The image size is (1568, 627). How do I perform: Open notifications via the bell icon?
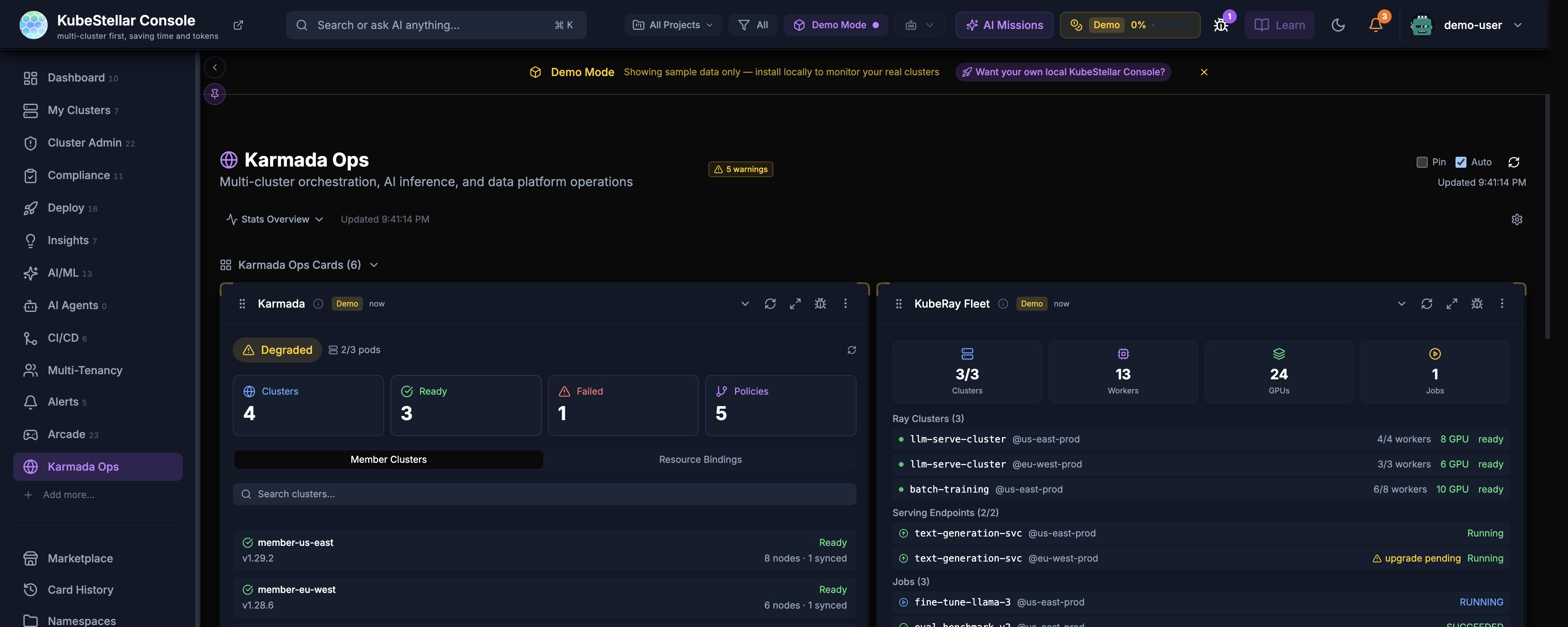pyautogui.click(x=1375, y=25)
